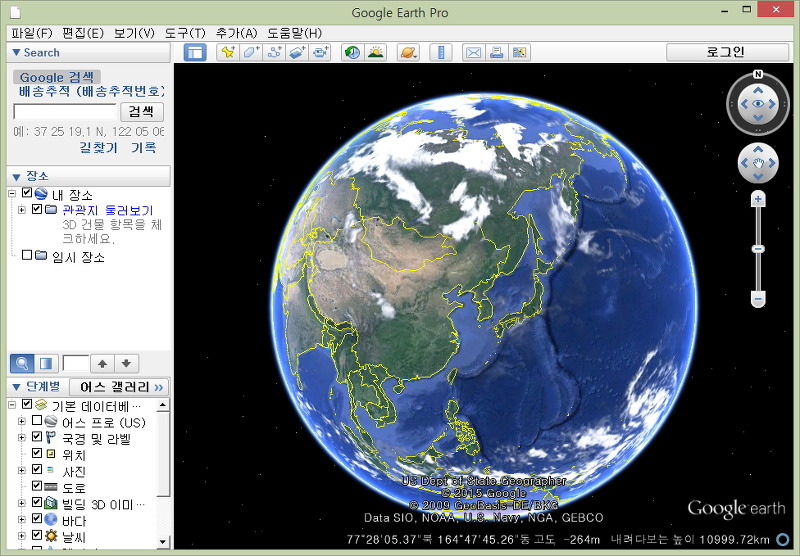Open the 길찾기 directions link
Viewport: 800px width, 556px height.
98,147
